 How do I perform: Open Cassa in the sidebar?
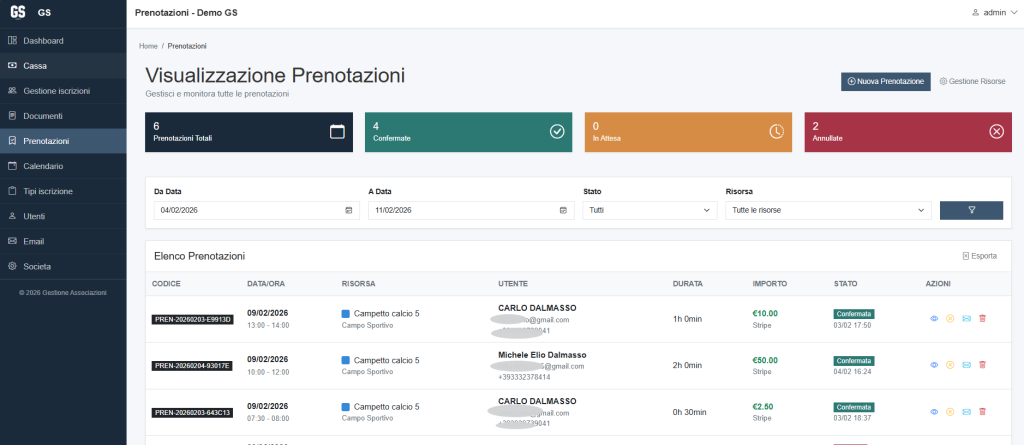point(35,66)
